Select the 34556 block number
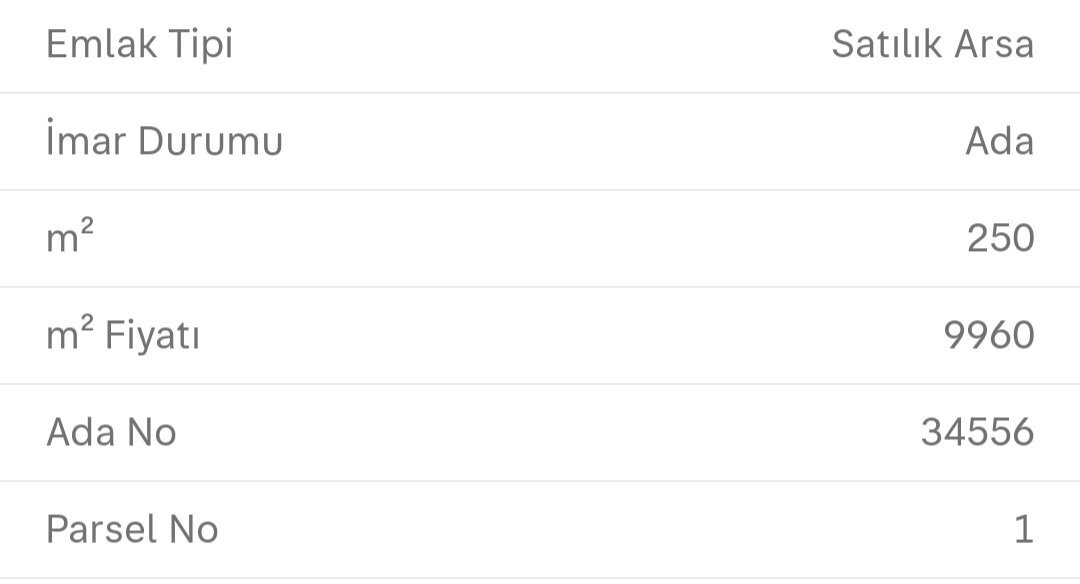This screenshot has height=584, width=1080. tap(977, 433)
